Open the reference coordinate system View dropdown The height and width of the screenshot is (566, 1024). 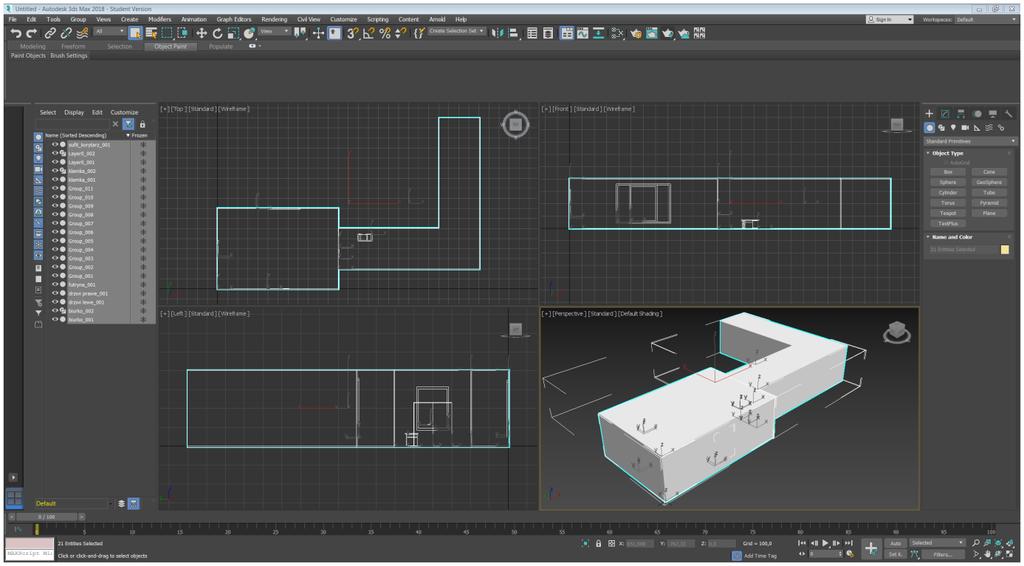275,31
